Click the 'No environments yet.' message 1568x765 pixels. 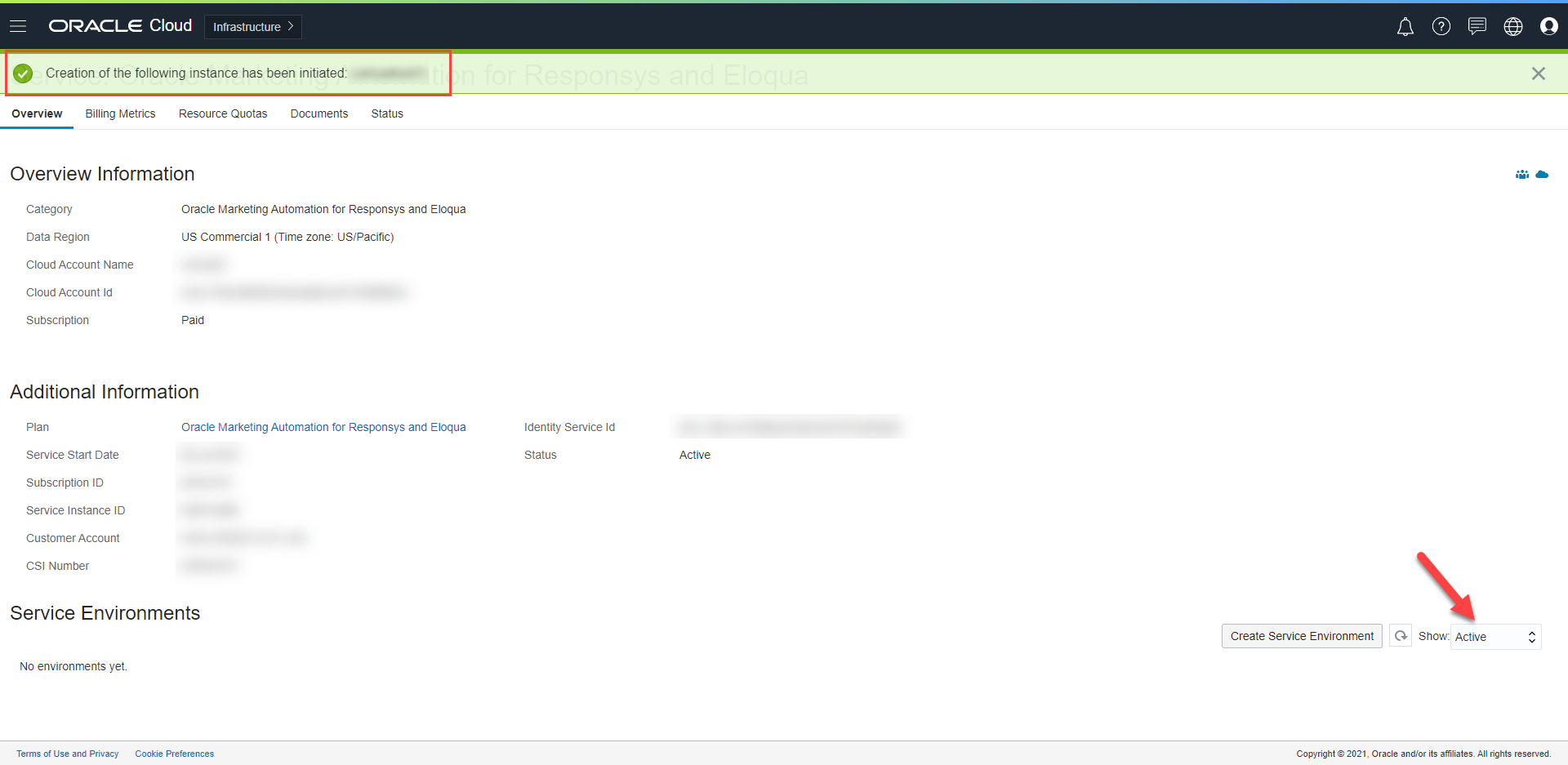click(73, 666)
